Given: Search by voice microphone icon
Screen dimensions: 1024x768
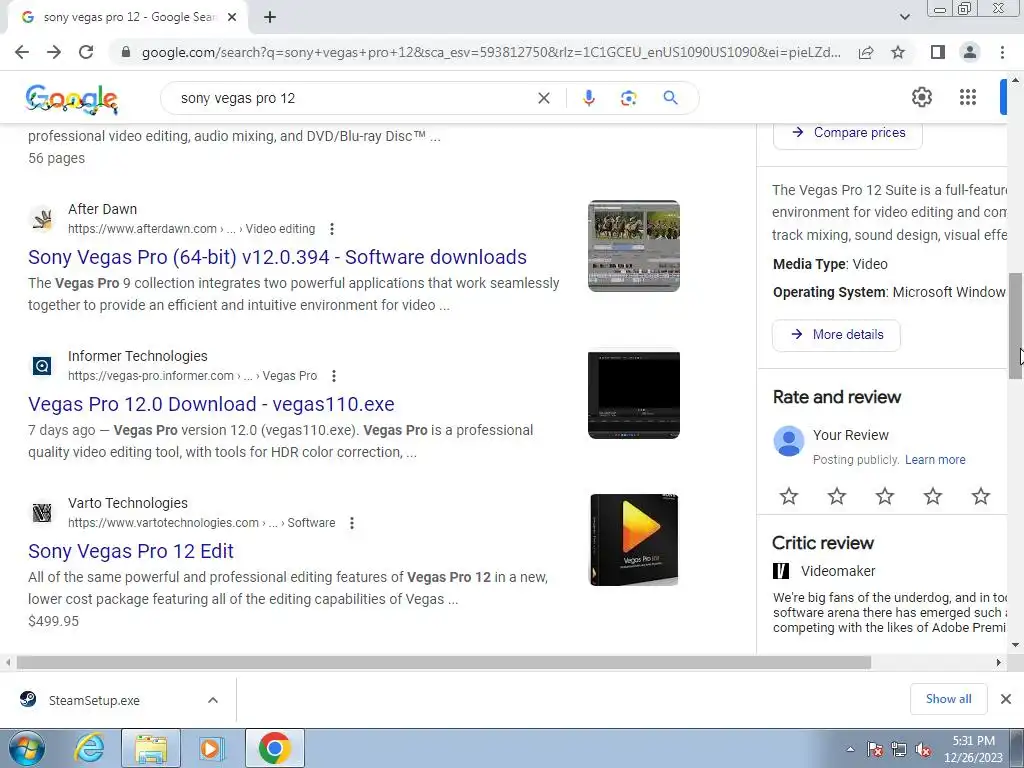Looking at the screenshot, I should [588, 98].
